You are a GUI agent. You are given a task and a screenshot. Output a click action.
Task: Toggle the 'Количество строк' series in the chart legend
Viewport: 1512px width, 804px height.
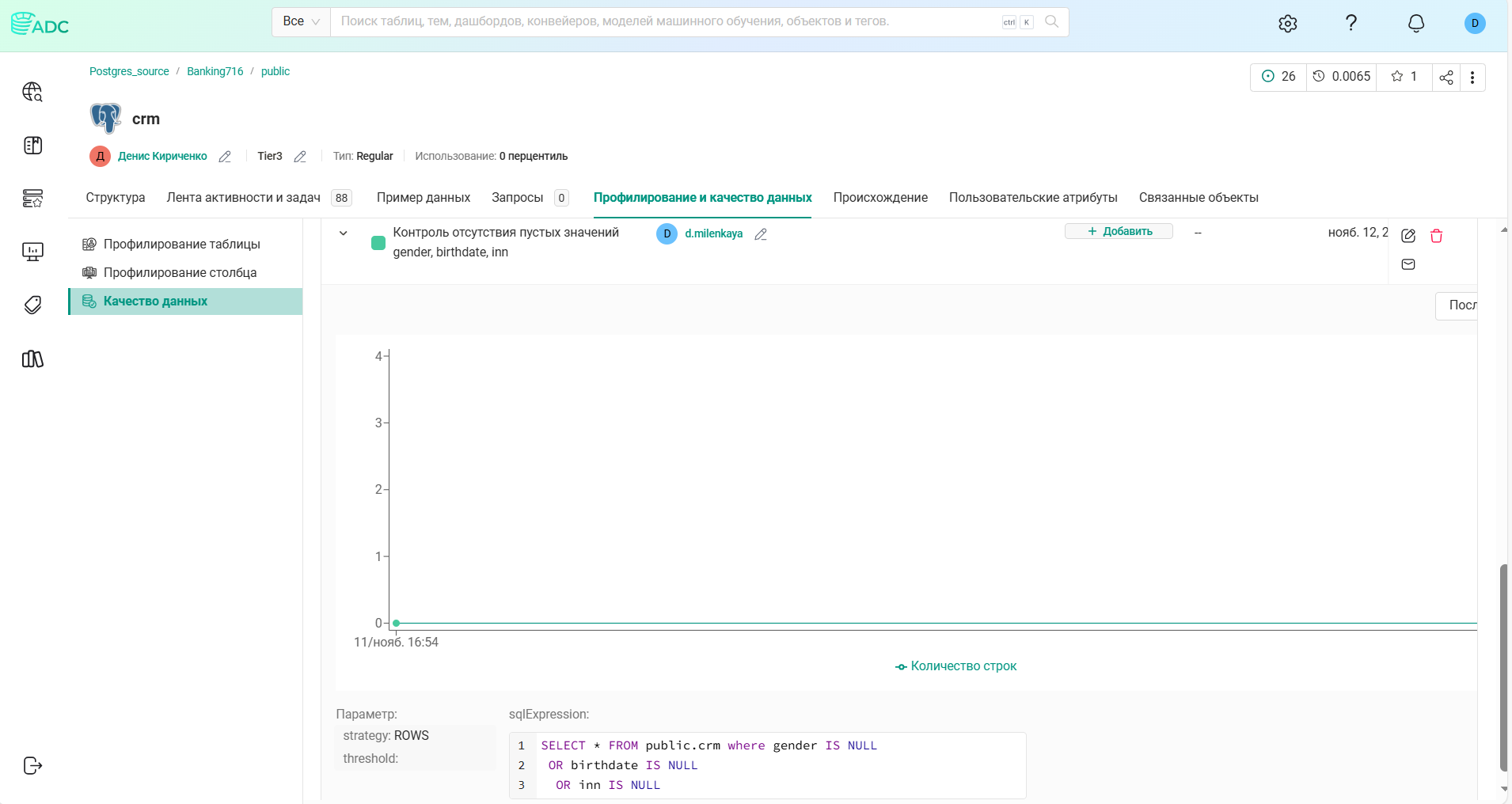[x=955, y=666]
